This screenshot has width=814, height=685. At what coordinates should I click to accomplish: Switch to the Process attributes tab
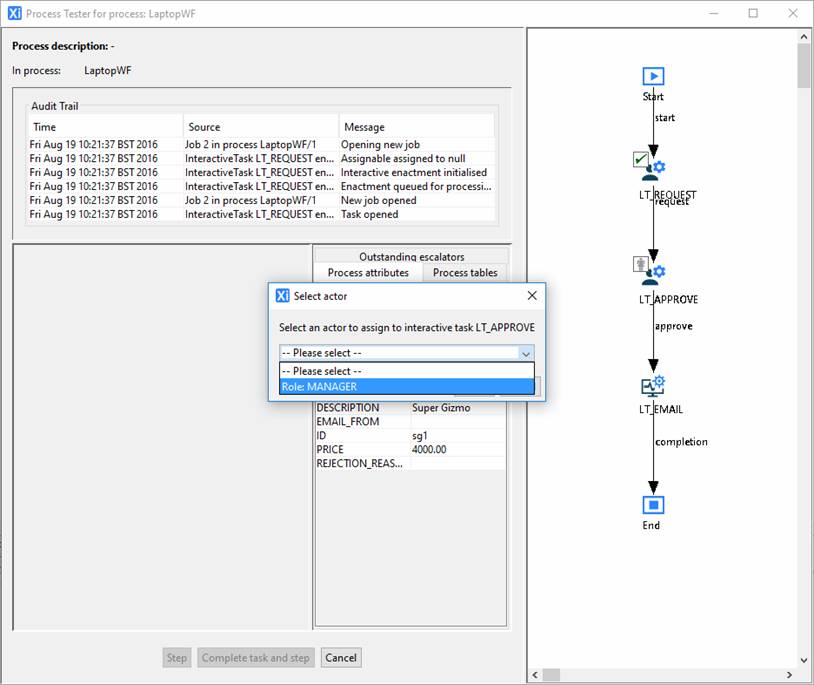368,273
